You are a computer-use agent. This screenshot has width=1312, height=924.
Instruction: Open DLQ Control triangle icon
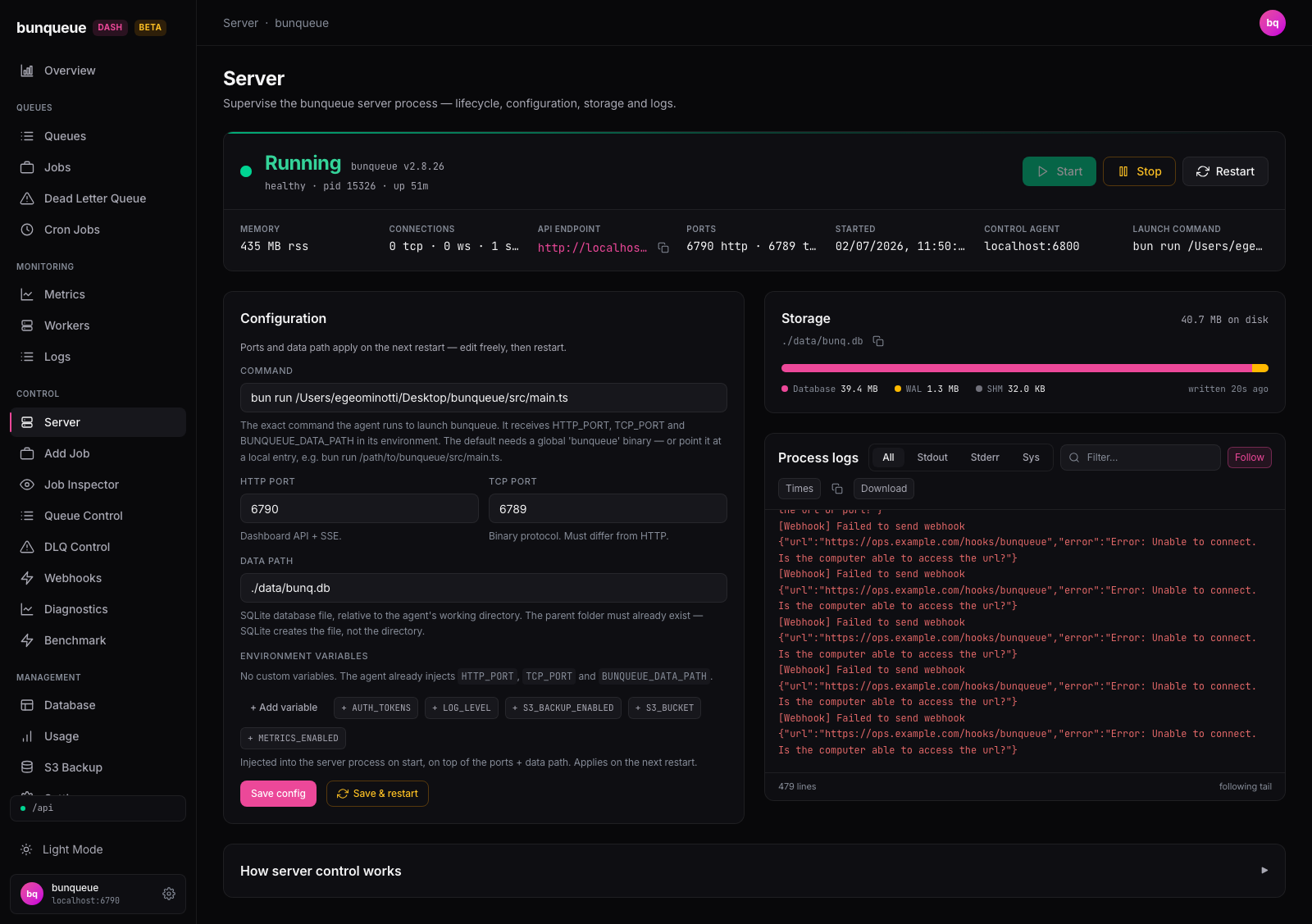click(x=27, y=547)
